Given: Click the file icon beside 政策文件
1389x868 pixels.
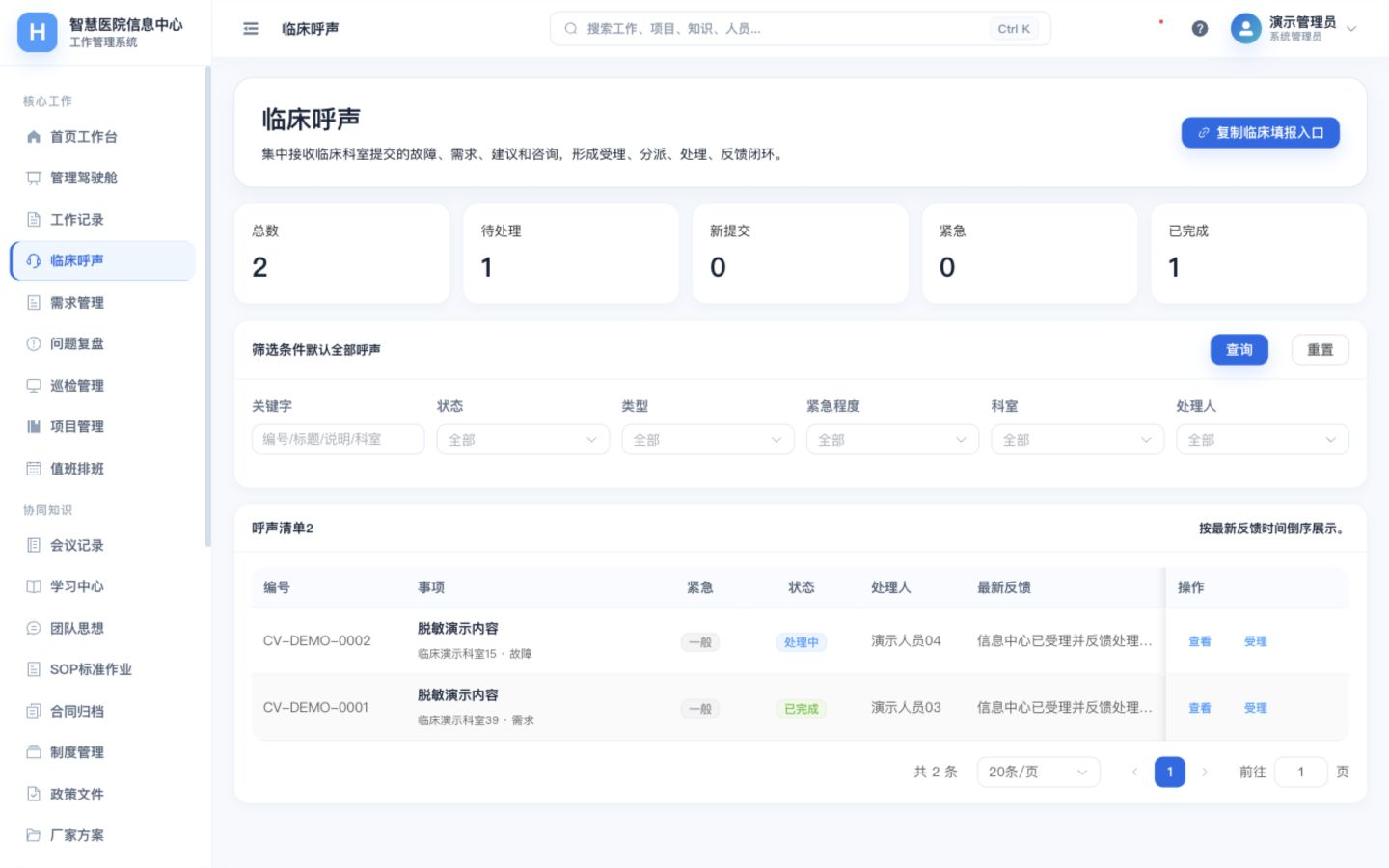Looking at the screenshot, I should click(34, 794).
